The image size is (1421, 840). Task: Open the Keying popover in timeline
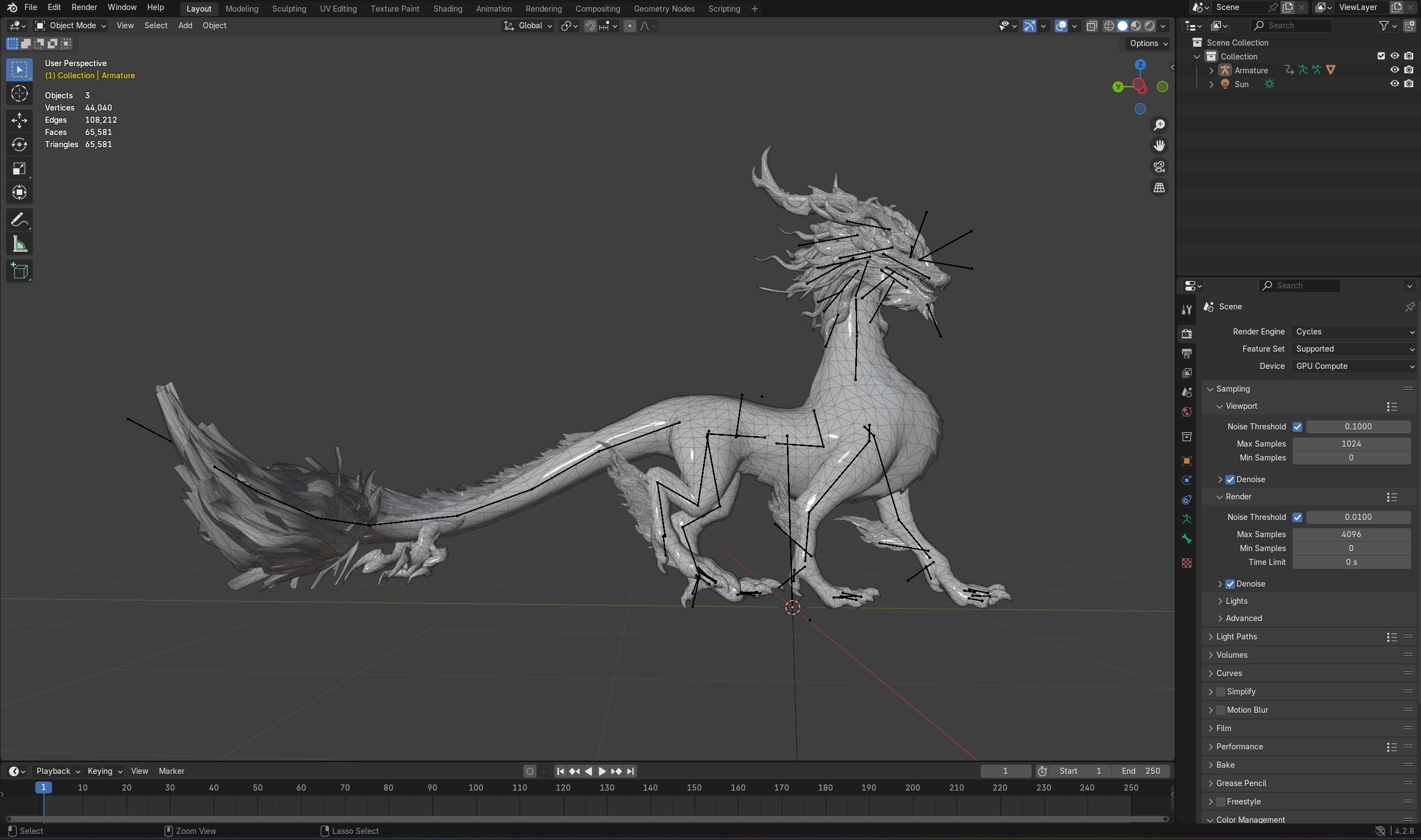tap(104, 771)
